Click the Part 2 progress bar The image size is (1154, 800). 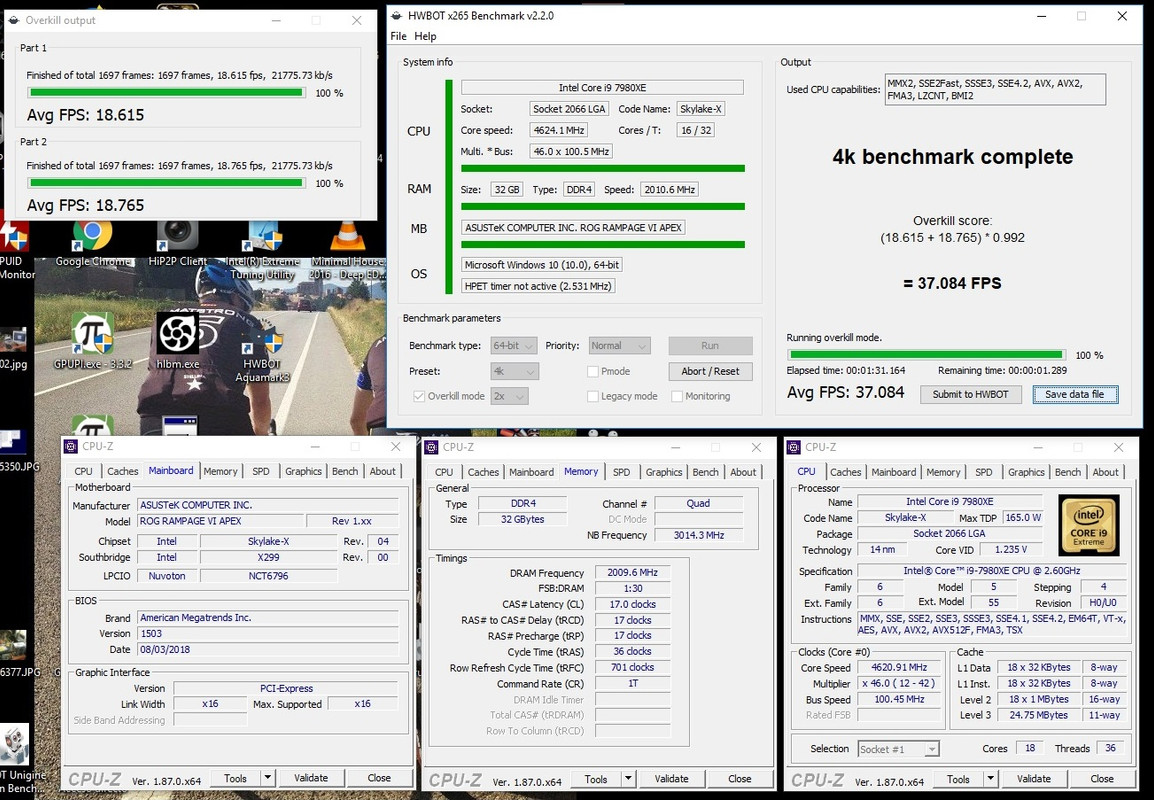(x=166, y=183)
